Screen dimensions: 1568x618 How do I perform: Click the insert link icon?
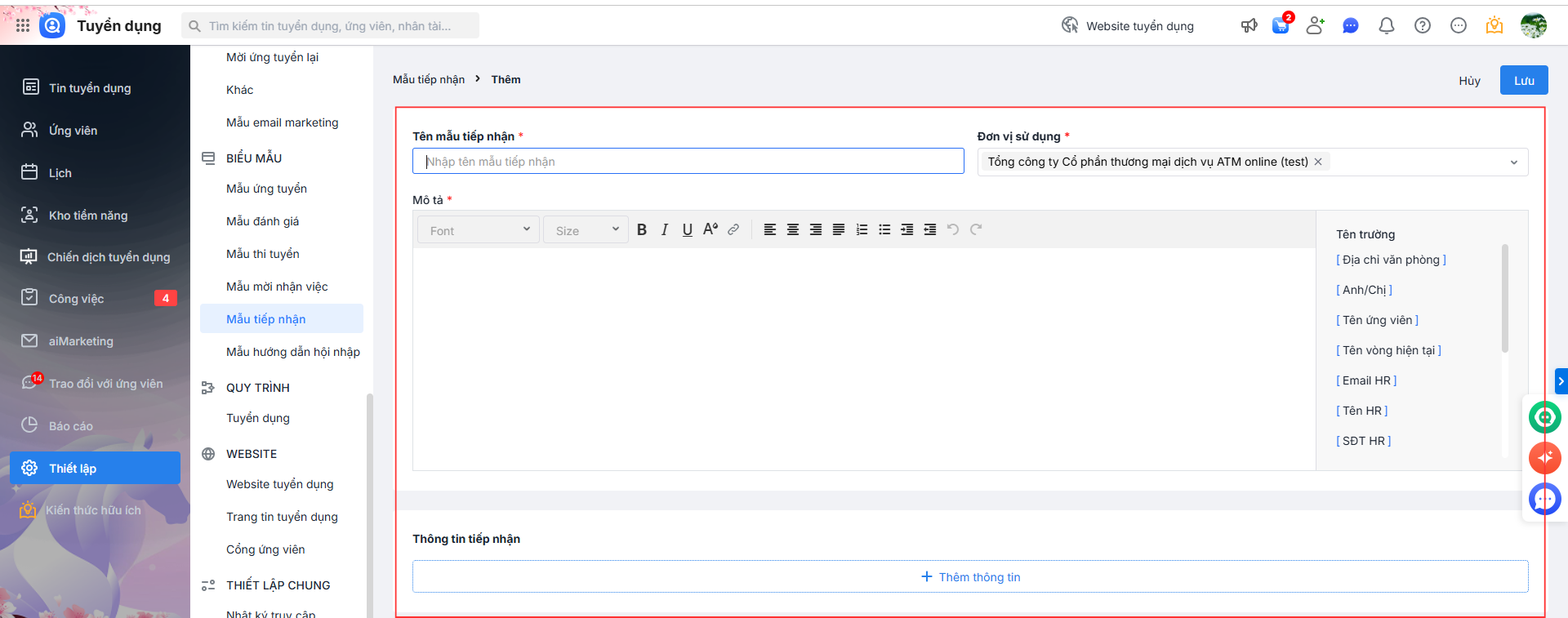[733, 230]
